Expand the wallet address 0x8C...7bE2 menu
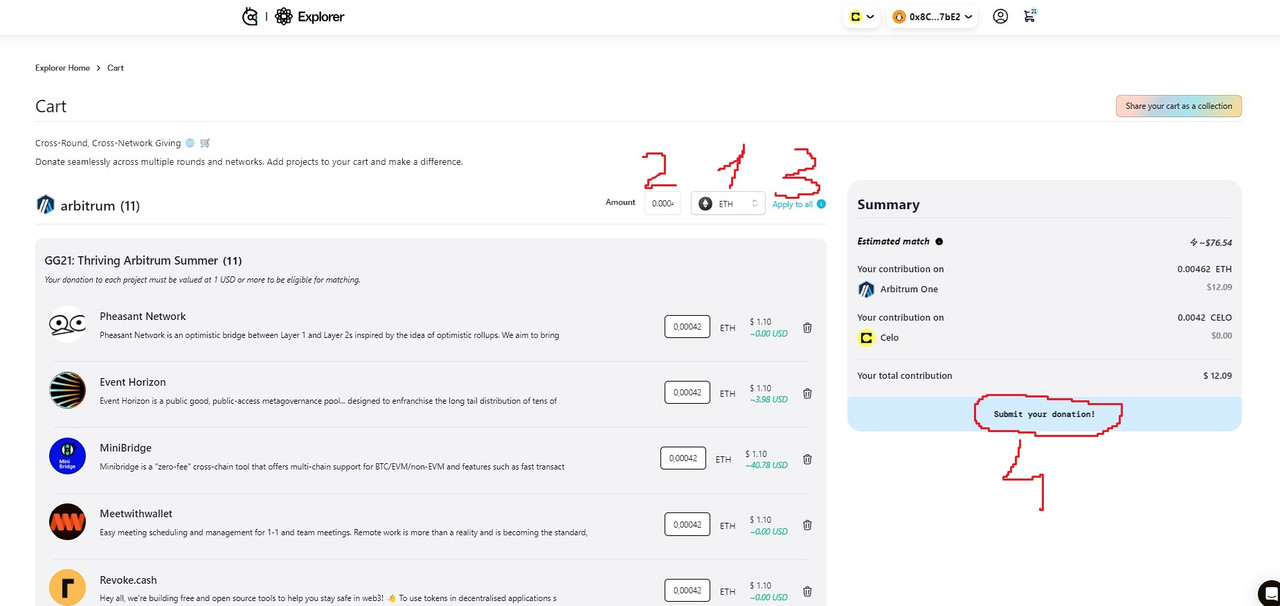The width and height of the screenshot is (1280, 606). click(x=932, y=17)
